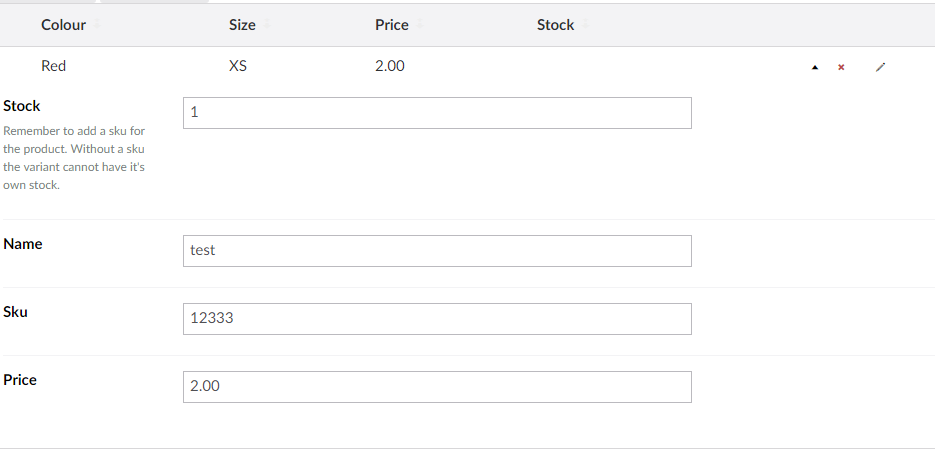The height and width of the screenshot is (449, 935).
Task: Focus the Name field containing test
Action: click(437, 250)
